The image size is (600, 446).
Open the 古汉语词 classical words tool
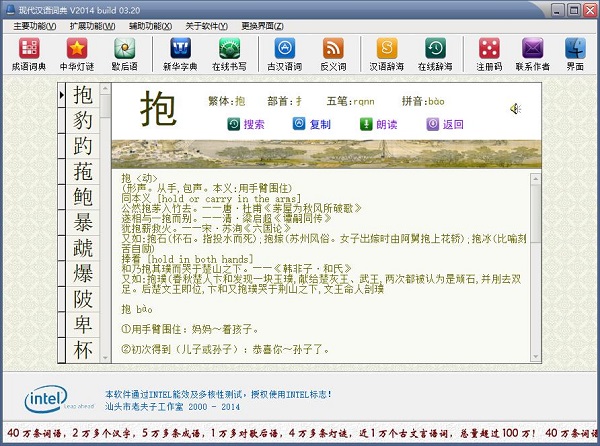tap(285, 53)
